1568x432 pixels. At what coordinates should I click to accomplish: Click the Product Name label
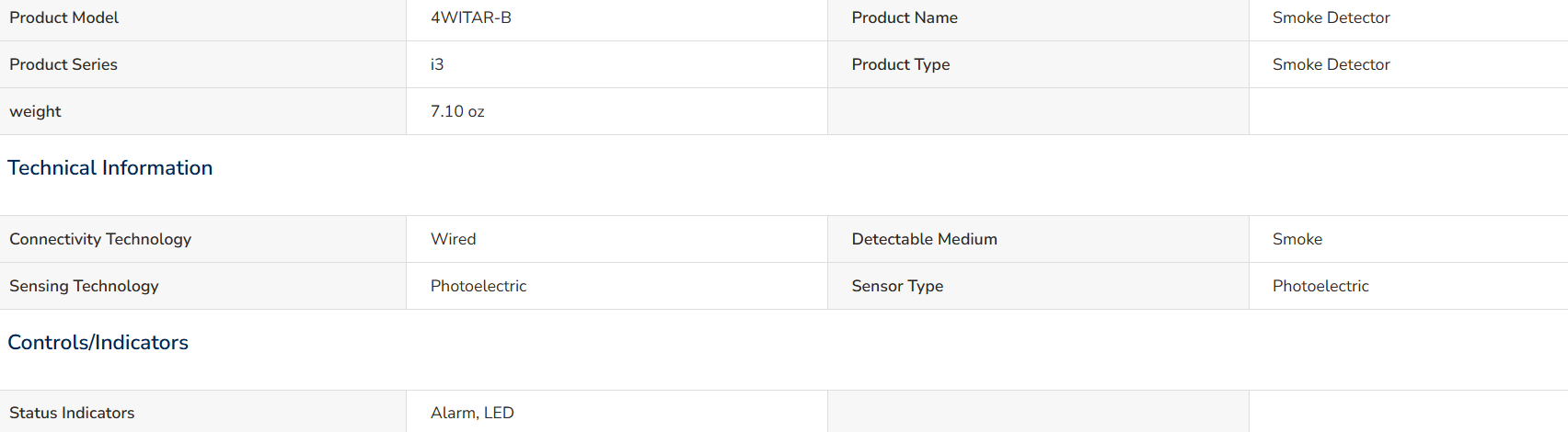coord(905,17)
